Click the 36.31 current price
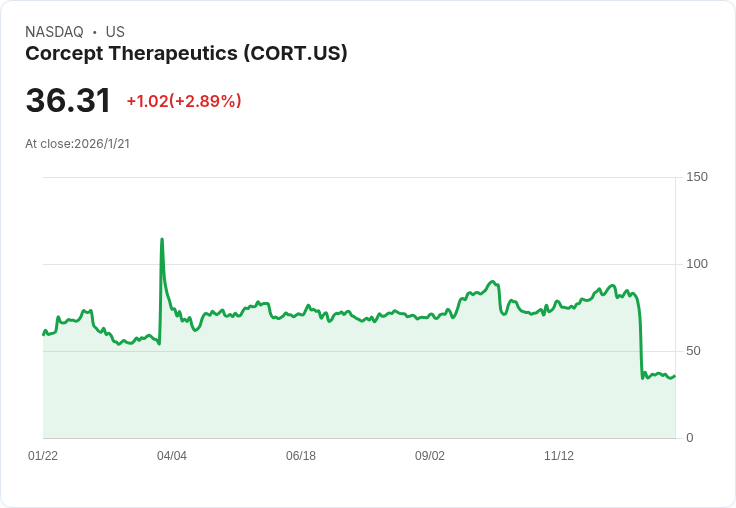 click(68, 101)
